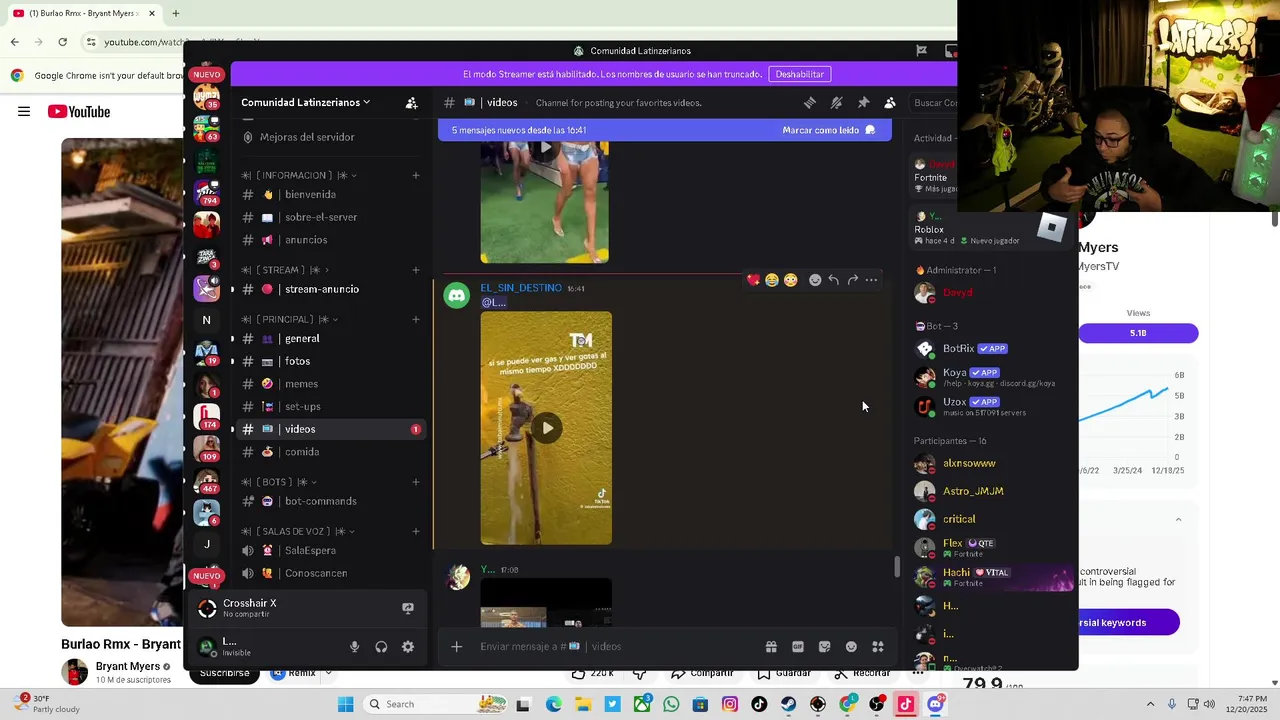Open add reaction emoji picker on message

pos(815,280)
